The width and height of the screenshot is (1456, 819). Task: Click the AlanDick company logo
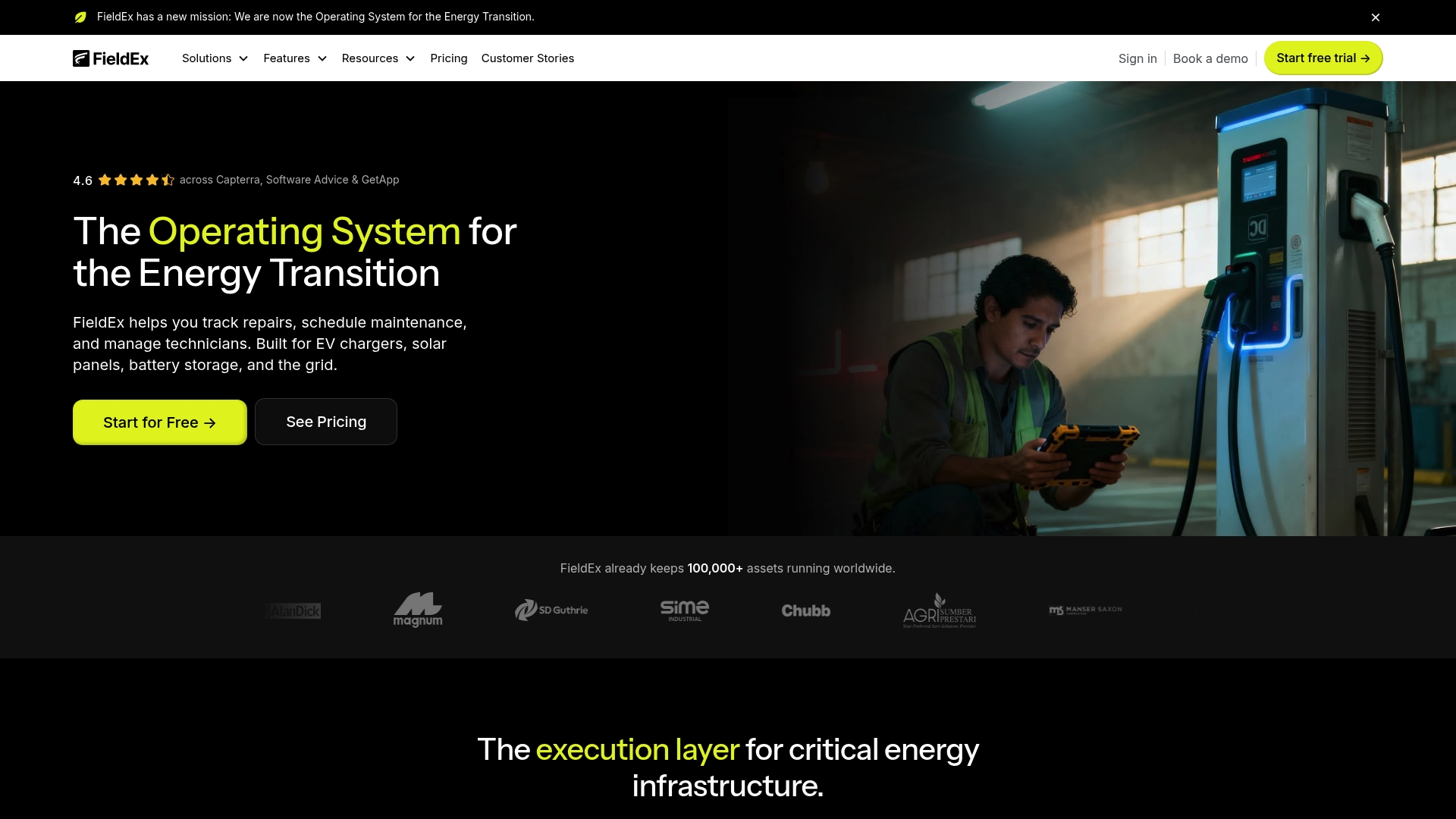(x=292, y=610)
